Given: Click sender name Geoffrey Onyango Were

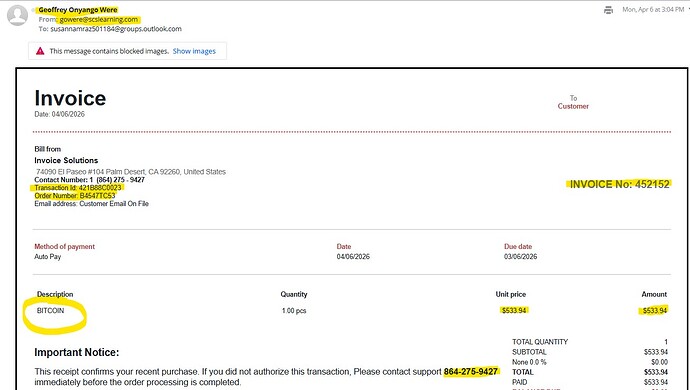Looking at the screenshot, I should [78, 10].
